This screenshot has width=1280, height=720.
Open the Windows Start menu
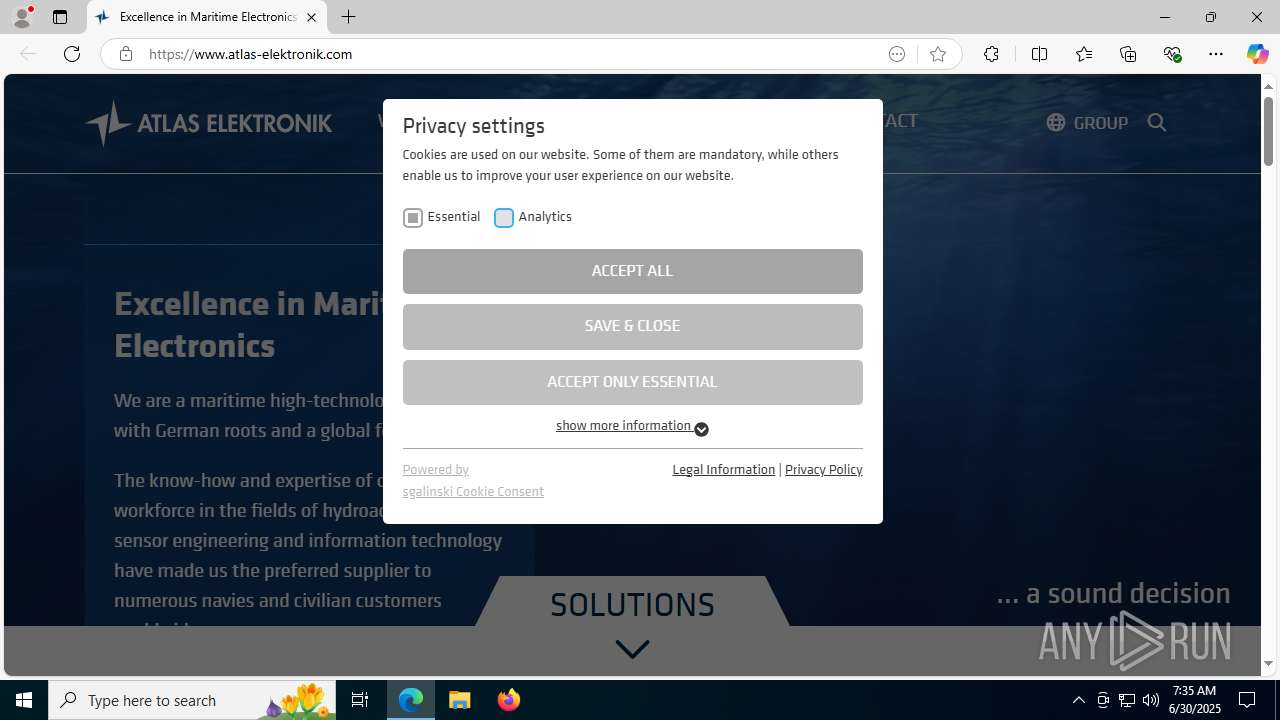(x=24, y=700)
